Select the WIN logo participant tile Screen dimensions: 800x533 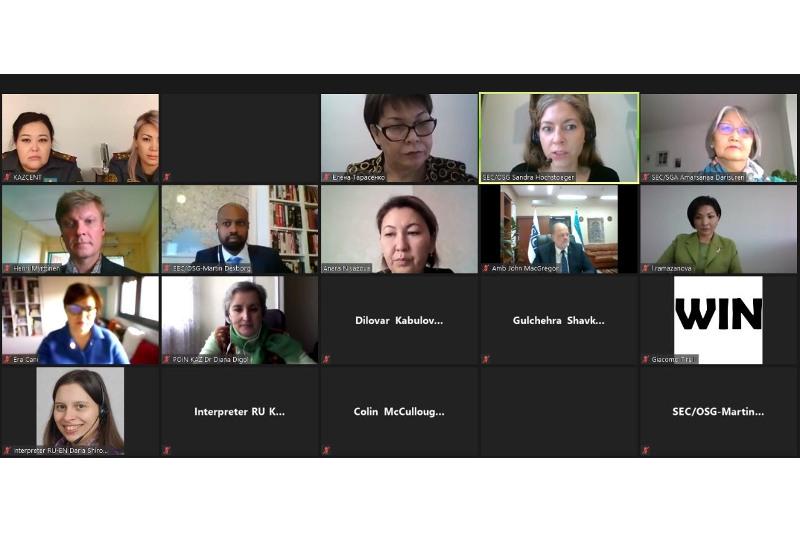pyautogui.click(x=718, y=320)
